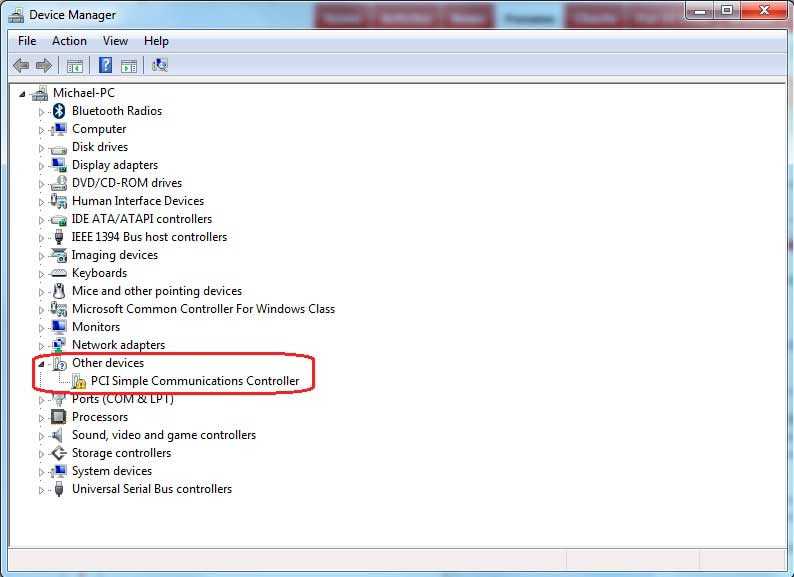Click the Show/Hide Action Pane toolbar icon
Viewport: 794px width, 577px height.
129,66
